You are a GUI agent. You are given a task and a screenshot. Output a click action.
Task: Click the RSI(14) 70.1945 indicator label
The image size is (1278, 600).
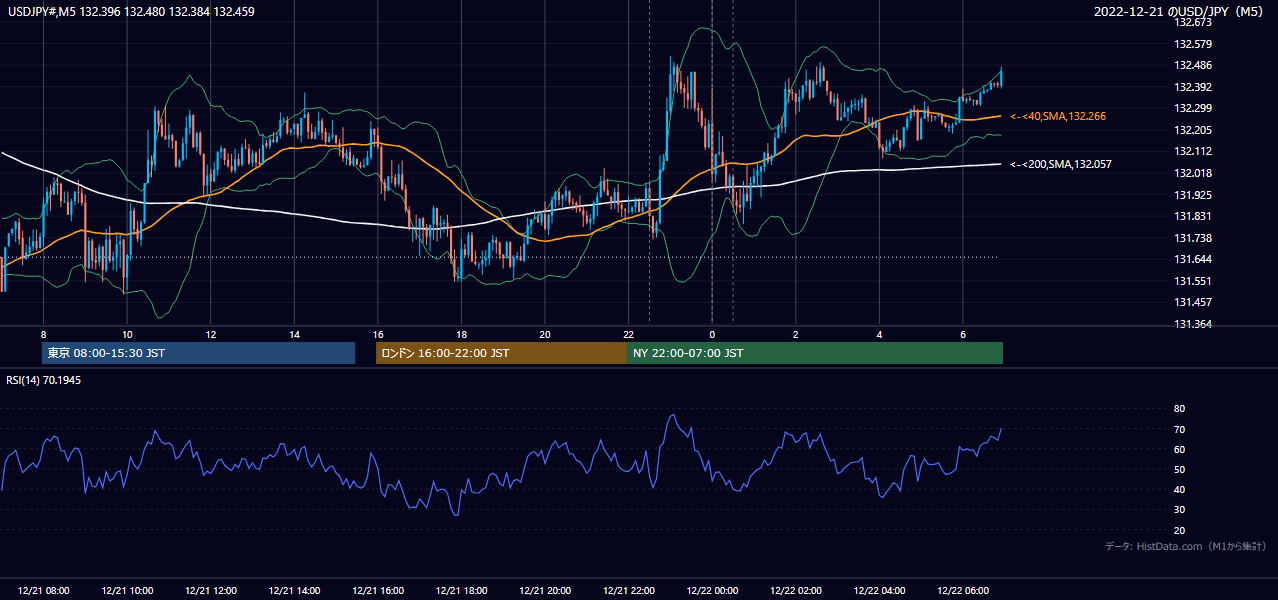[x=46, y=380]
